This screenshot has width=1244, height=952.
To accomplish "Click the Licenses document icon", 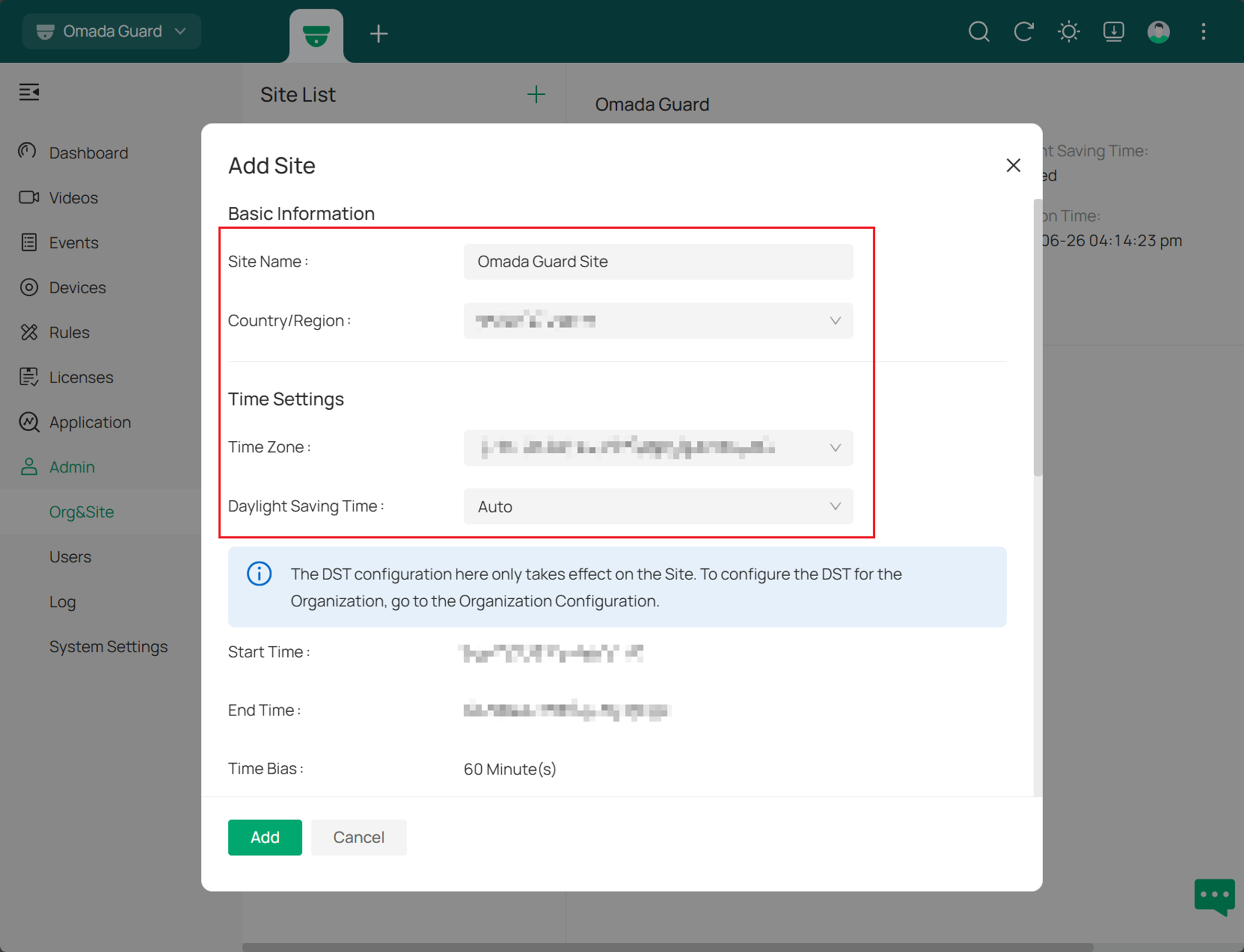I will point(29,377).
